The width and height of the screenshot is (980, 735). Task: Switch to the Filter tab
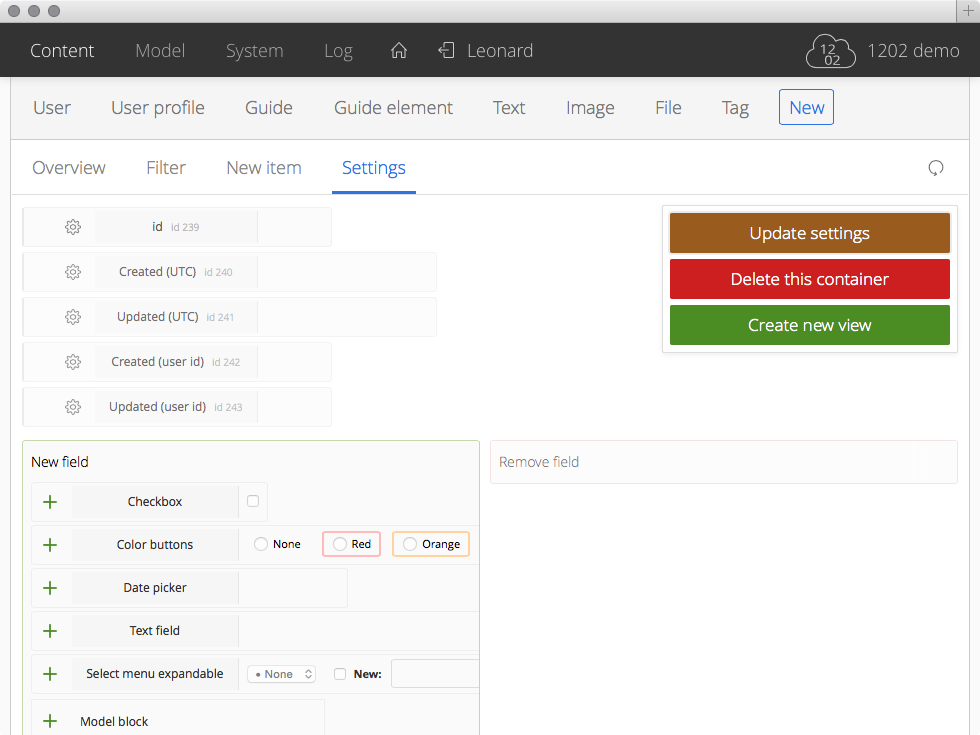click(x=166, y=168)
